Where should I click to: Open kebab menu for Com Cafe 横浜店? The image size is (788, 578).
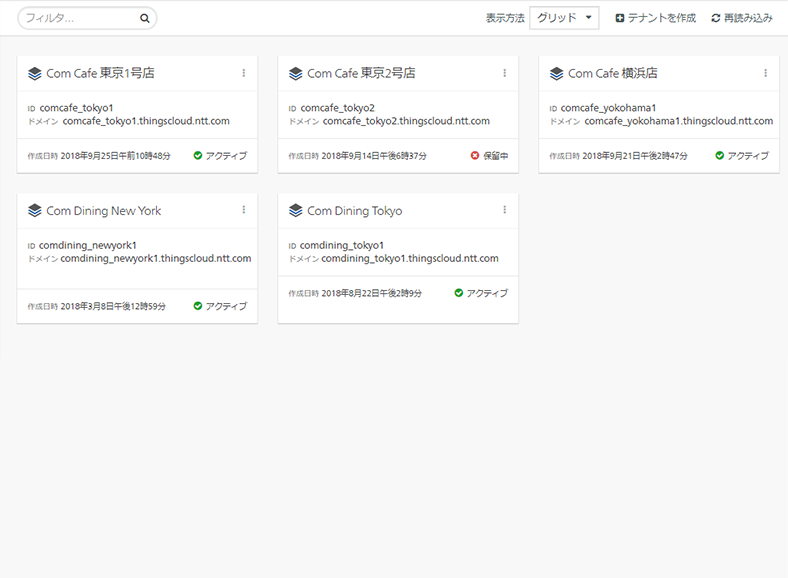(765, 73)
